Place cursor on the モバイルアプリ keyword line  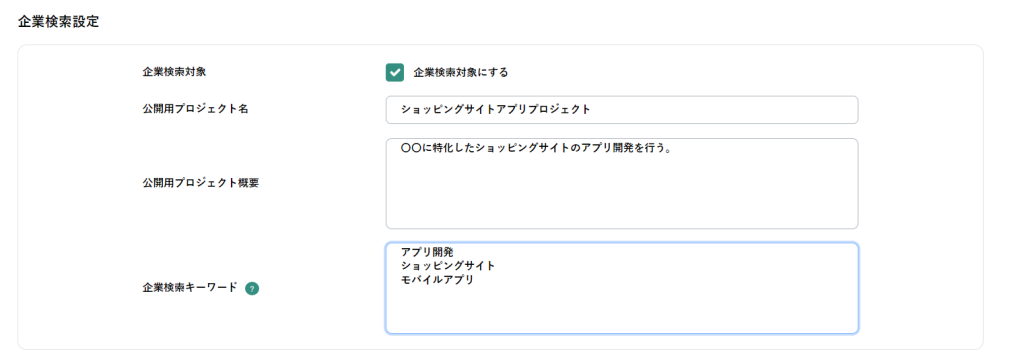point(437,280)
